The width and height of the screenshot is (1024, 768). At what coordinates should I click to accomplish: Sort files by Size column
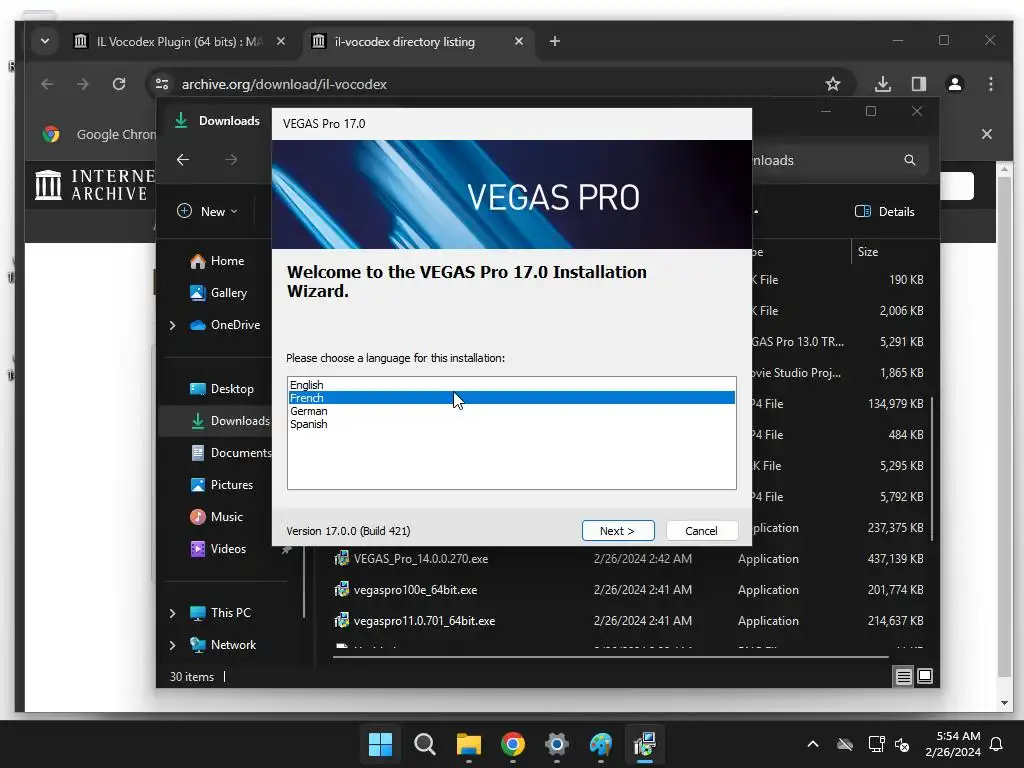tap(868, 251)
